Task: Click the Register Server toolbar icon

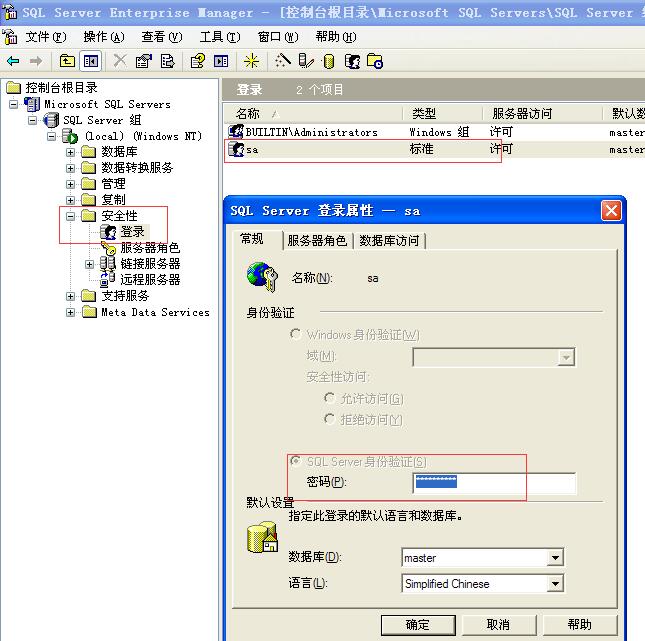Action: [306, 61]
